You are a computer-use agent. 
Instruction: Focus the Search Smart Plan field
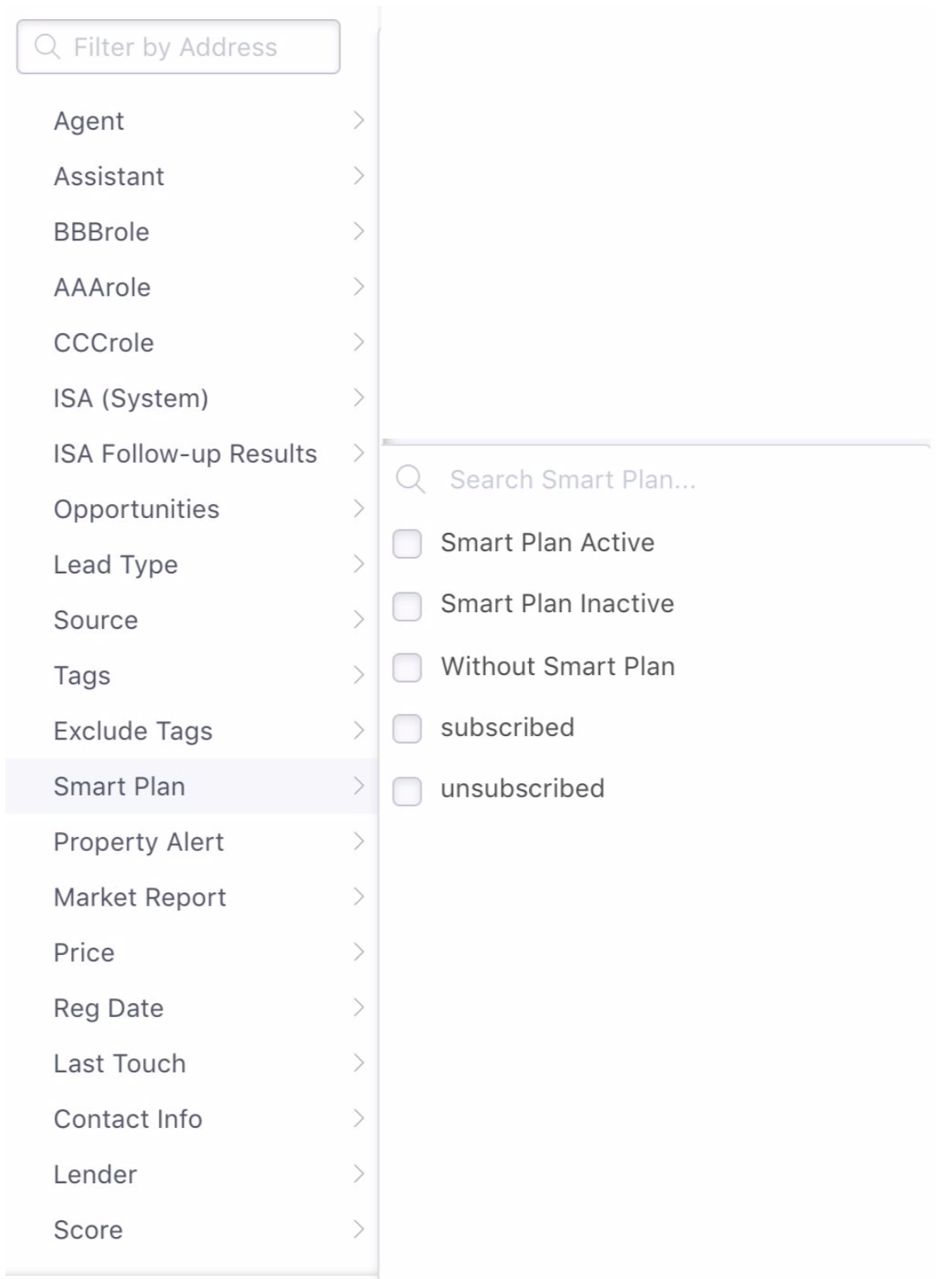(656, 479)
